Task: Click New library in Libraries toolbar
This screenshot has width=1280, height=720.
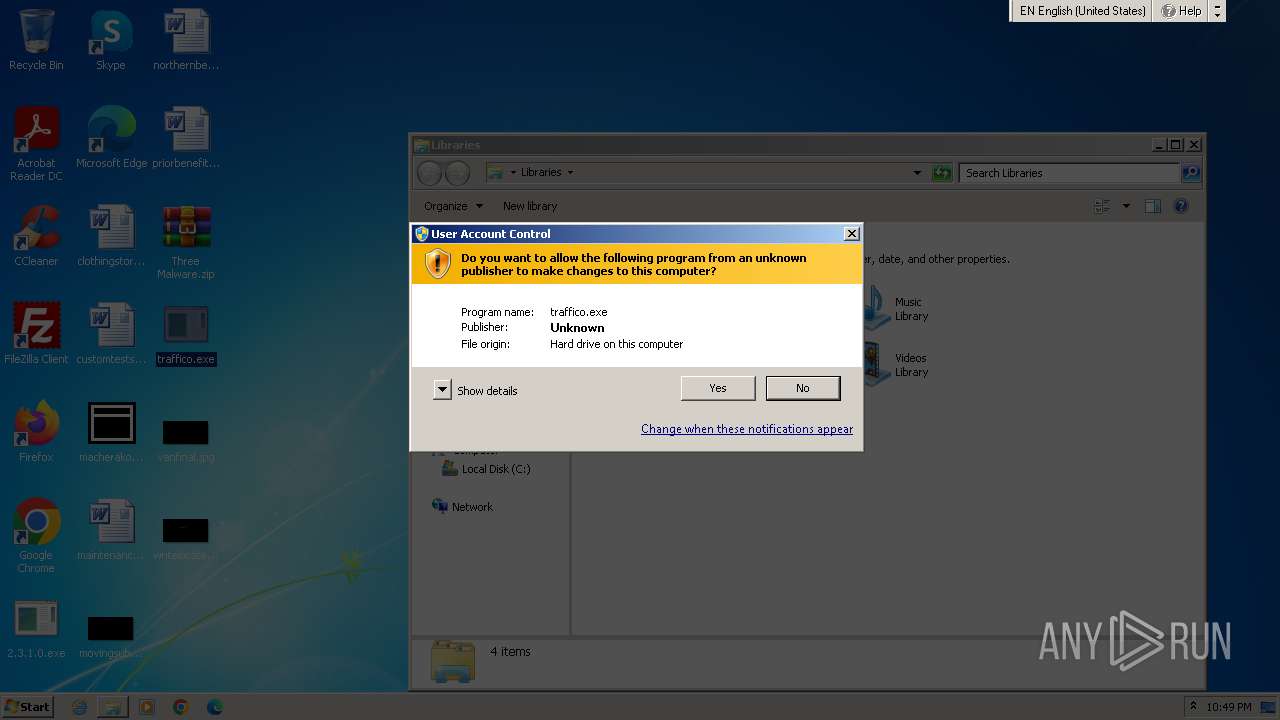Action: (530, 206)
